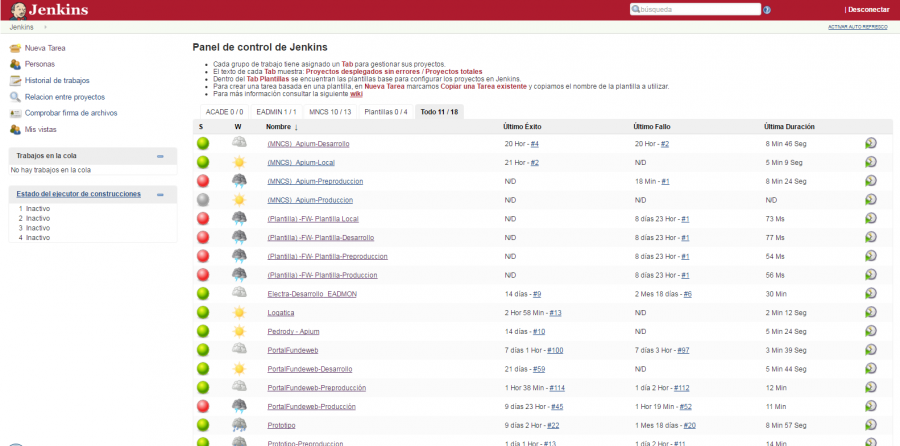Open the PortalFundeweb-Desarrollo job link
The image size is (900, 446).
[x=310, y=369]
